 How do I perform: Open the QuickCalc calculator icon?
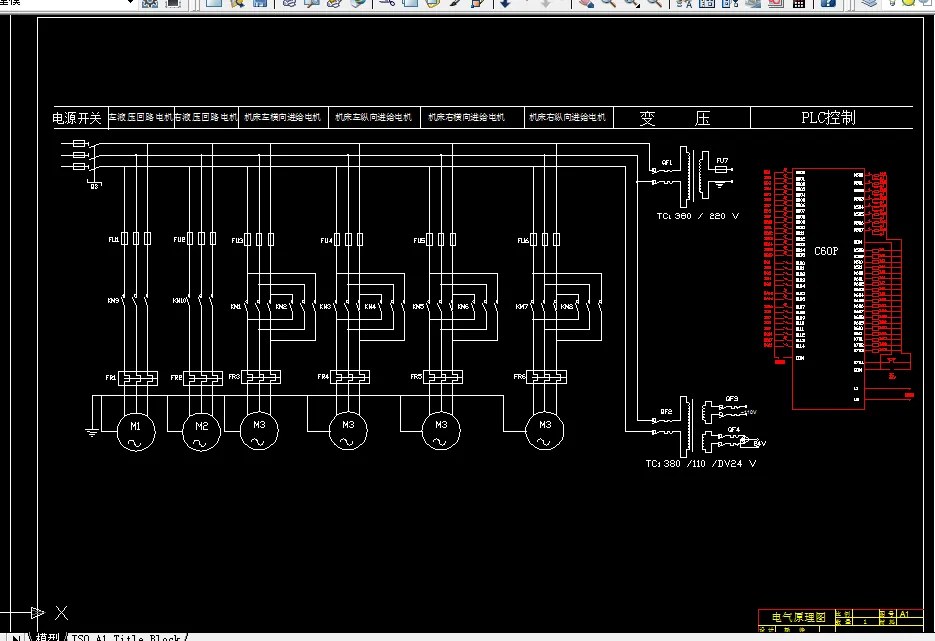799,3
